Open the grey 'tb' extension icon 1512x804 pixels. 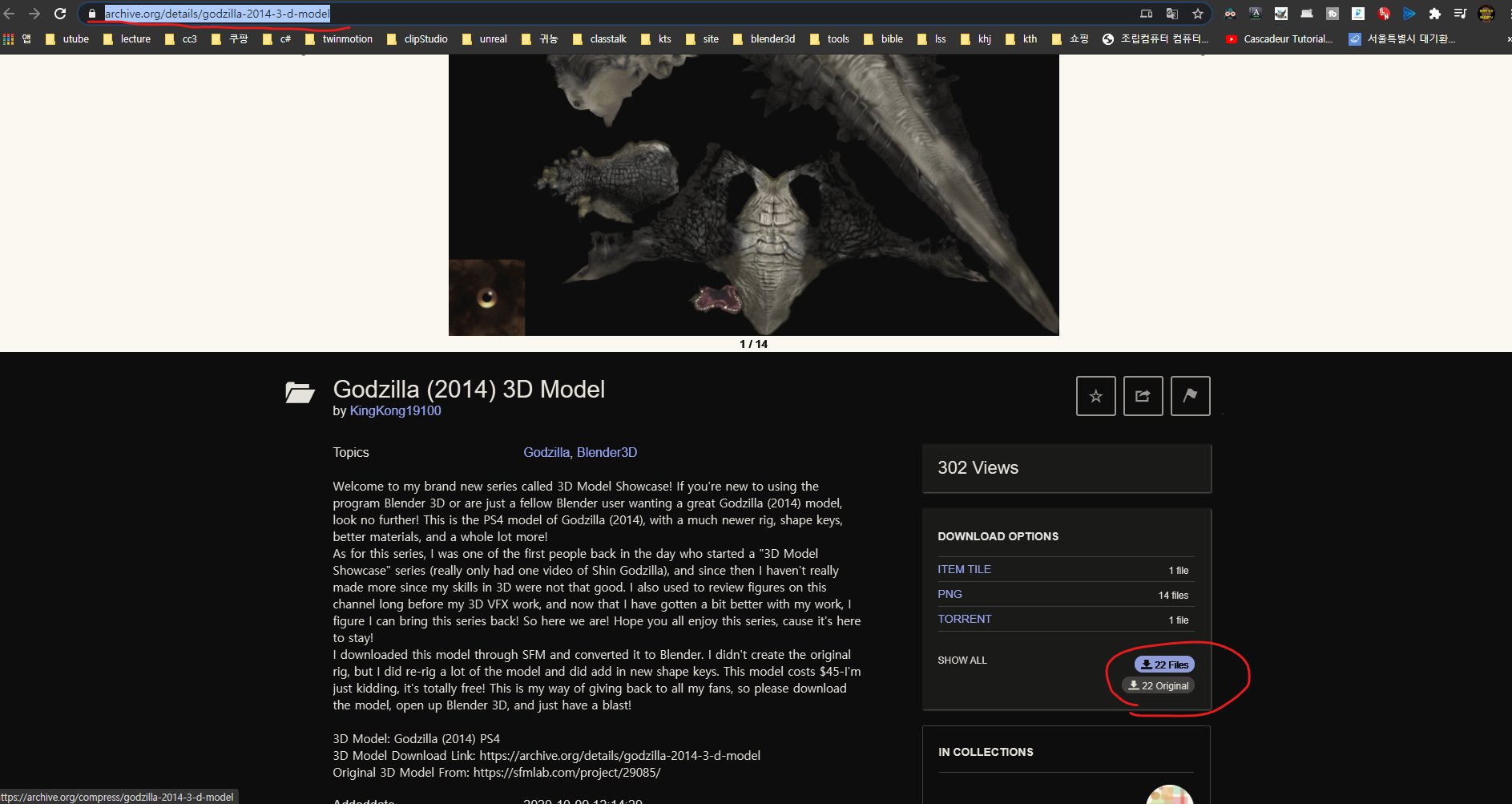1333,14
